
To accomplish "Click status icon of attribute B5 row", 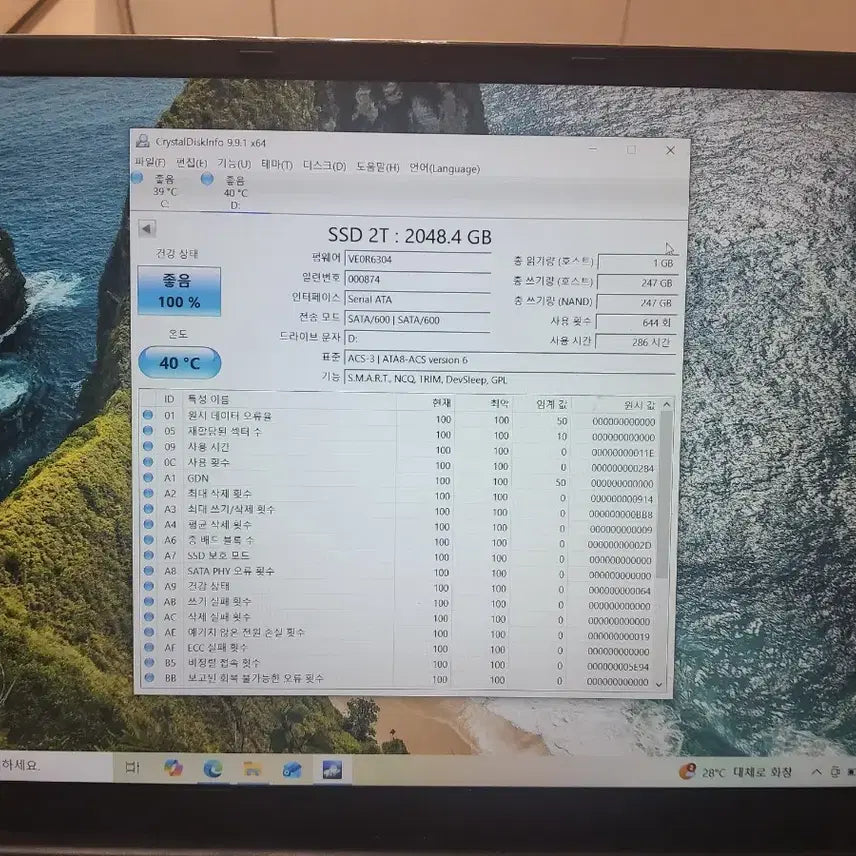I will pyautogui.click(x=148, y=662).
